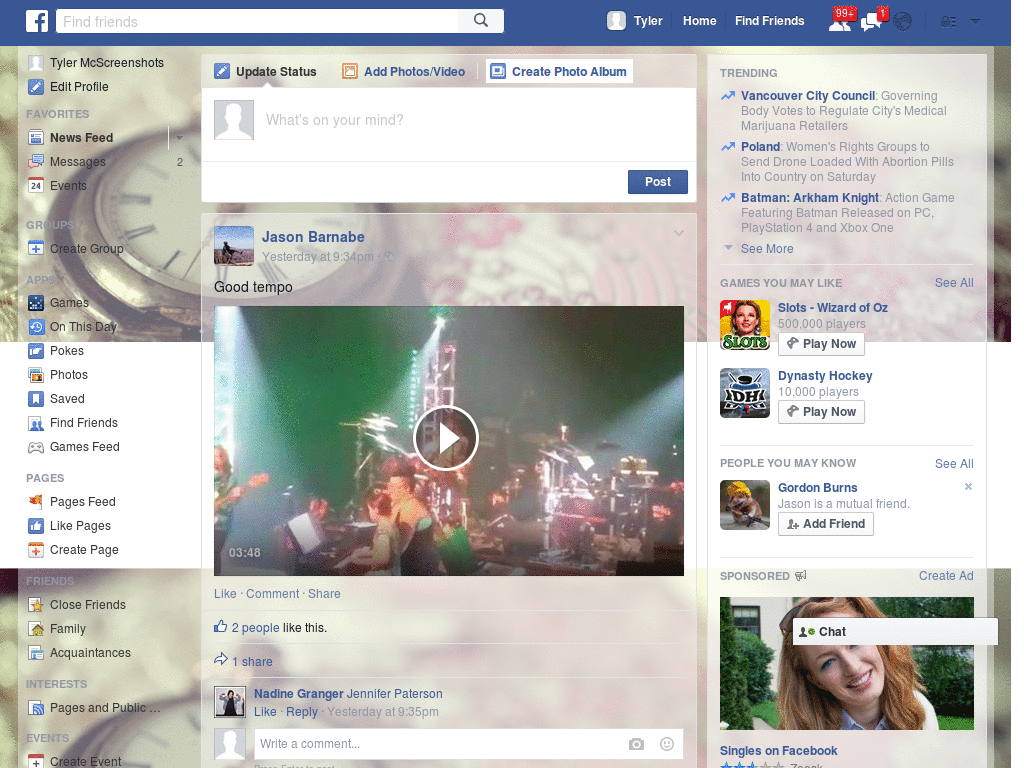The height and width of the screenshot is (768, 1024).
Task: Open Jason Barnabe's profile link
Action: 313,237
